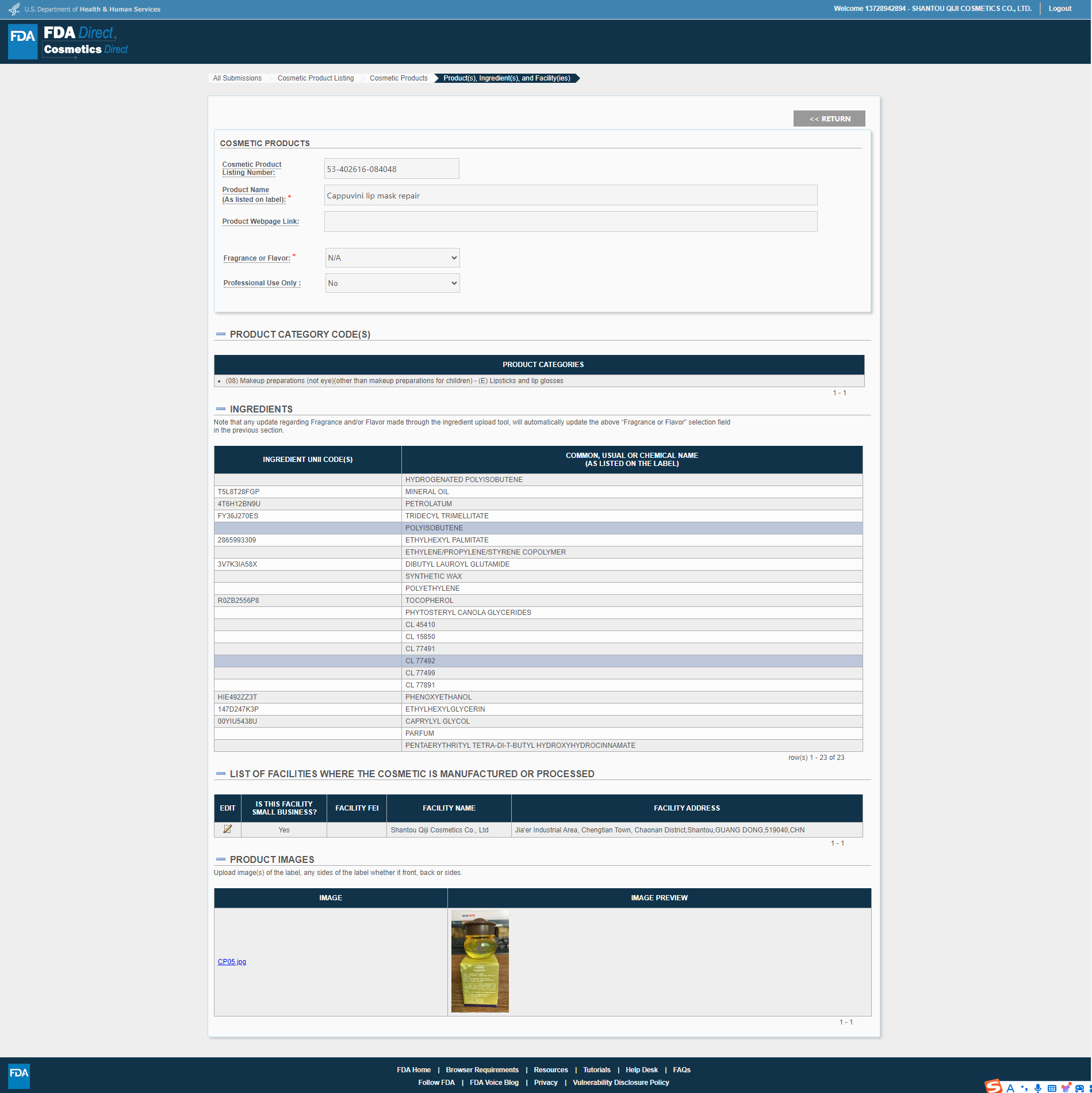The width and height of the screenshot is (1092, 1093).
Task: Open the Professional Use Only dropdown
Action: [392, 283]
